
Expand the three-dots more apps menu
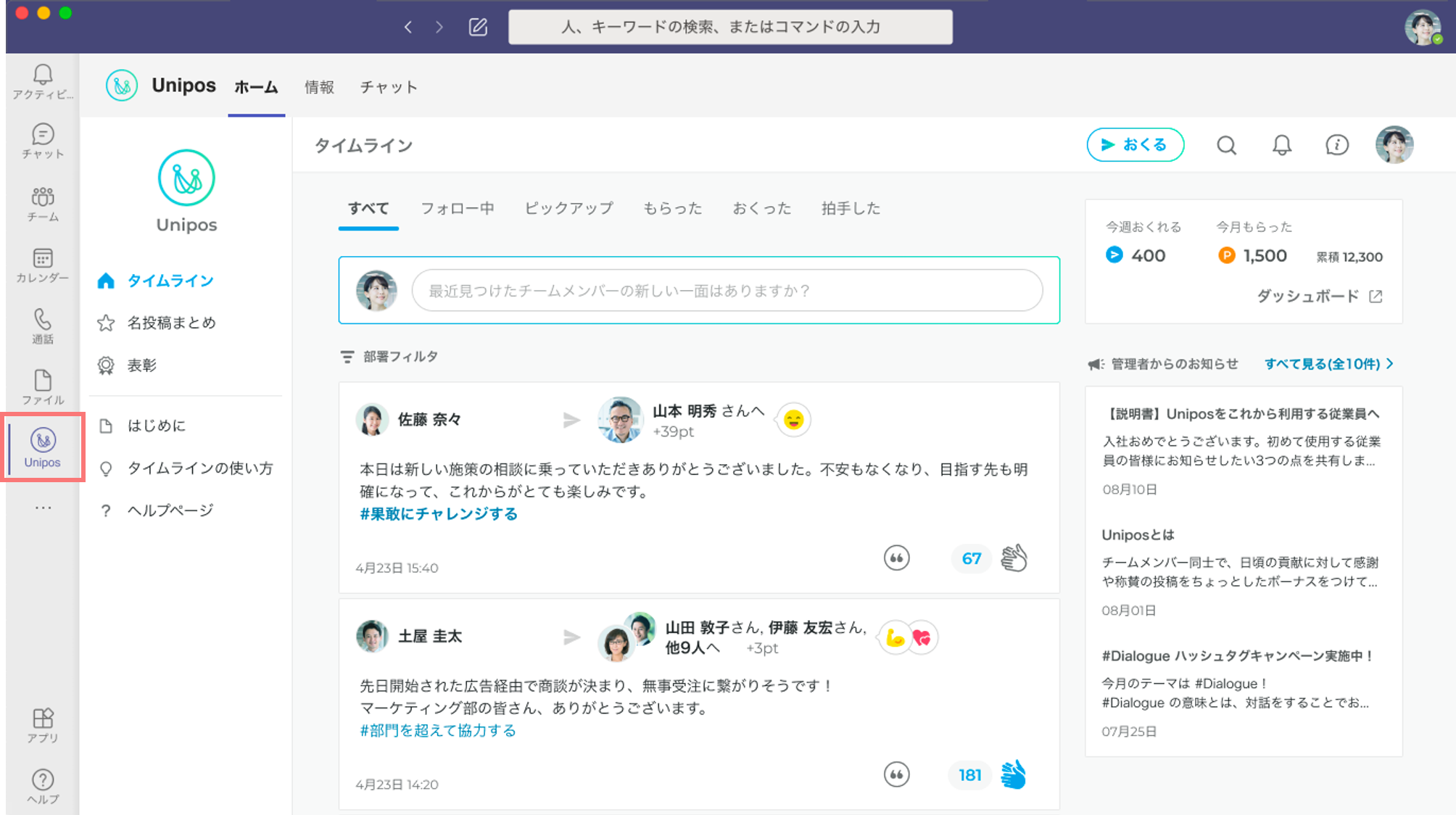pos(42,507)
